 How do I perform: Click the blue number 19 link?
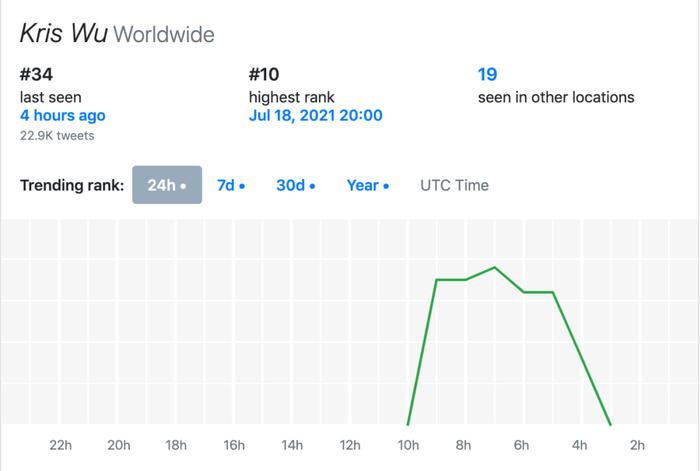(487, 74)
